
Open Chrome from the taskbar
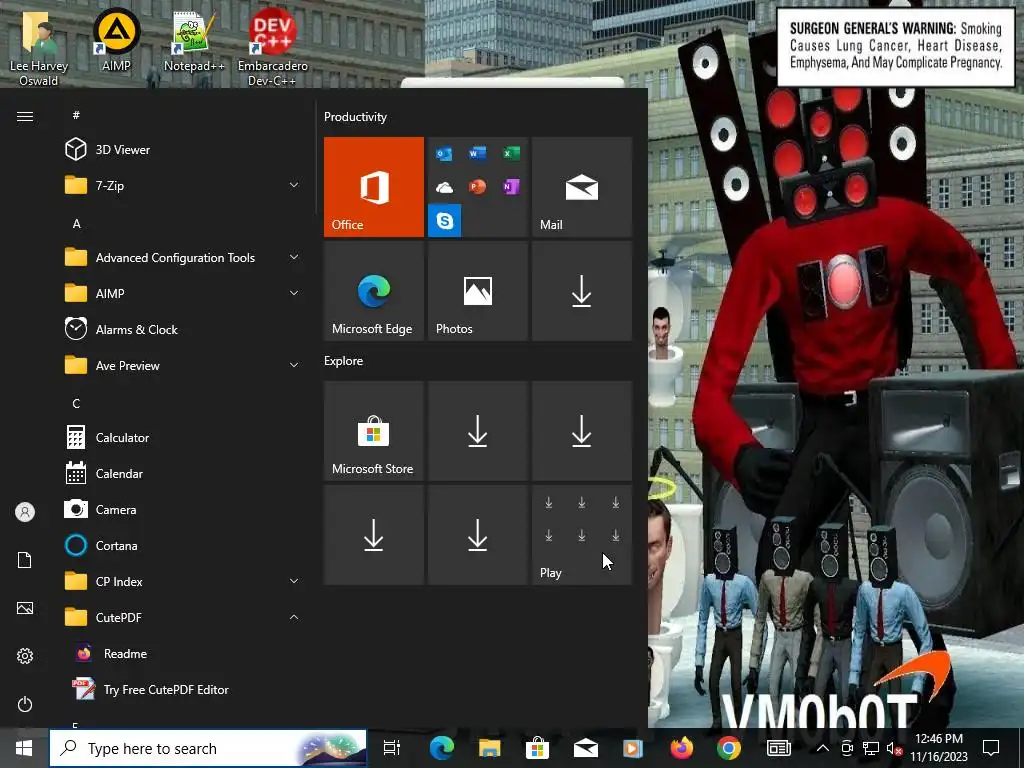point(729,748)
